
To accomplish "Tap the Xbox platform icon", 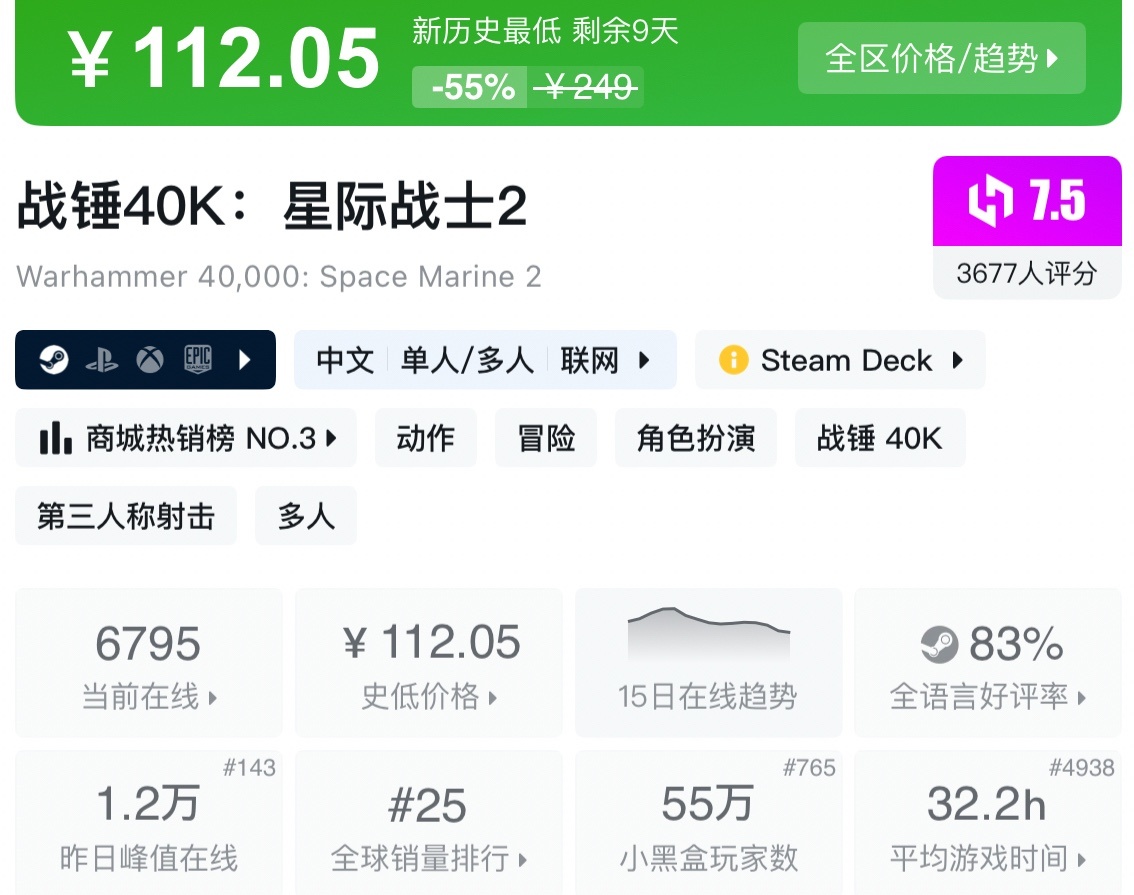I will pyautogui.click(x=150, y=359).
